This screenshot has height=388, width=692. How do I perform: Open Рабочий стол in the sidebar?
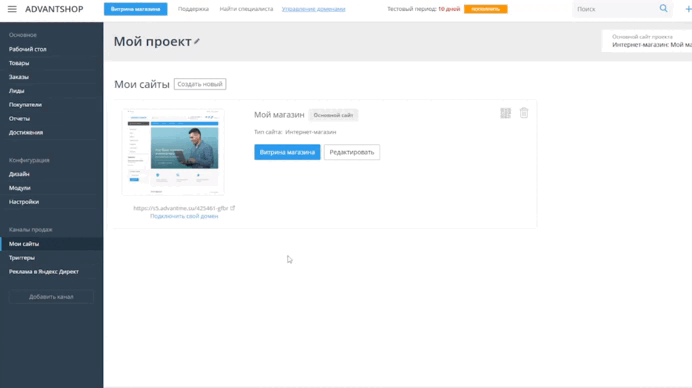[27, 49]
